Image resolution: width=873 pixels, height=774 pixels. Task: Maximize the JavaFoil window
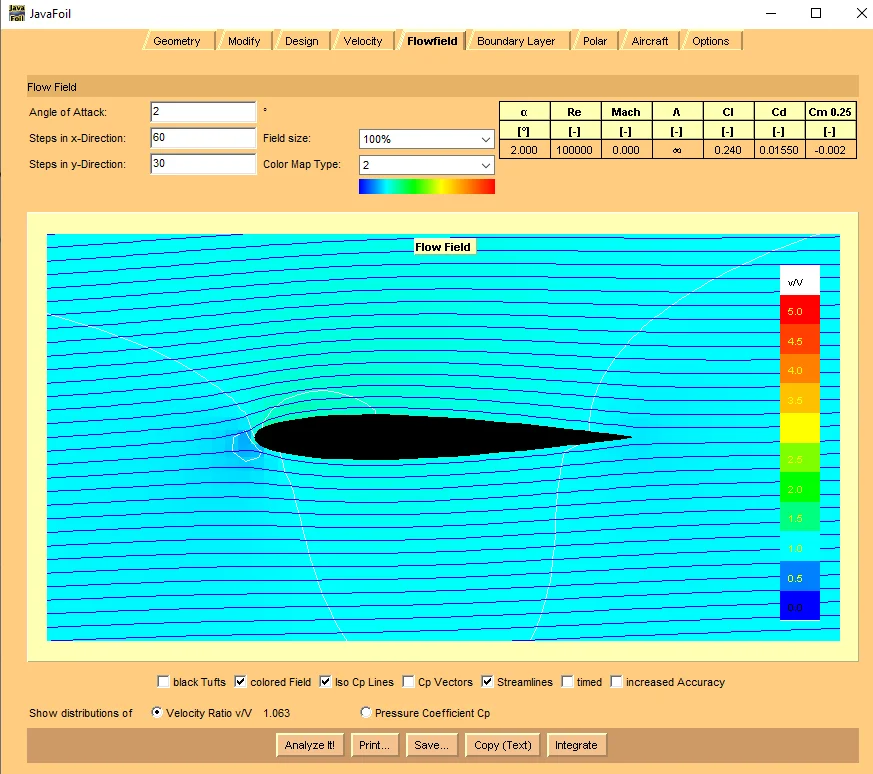(816, 13)
